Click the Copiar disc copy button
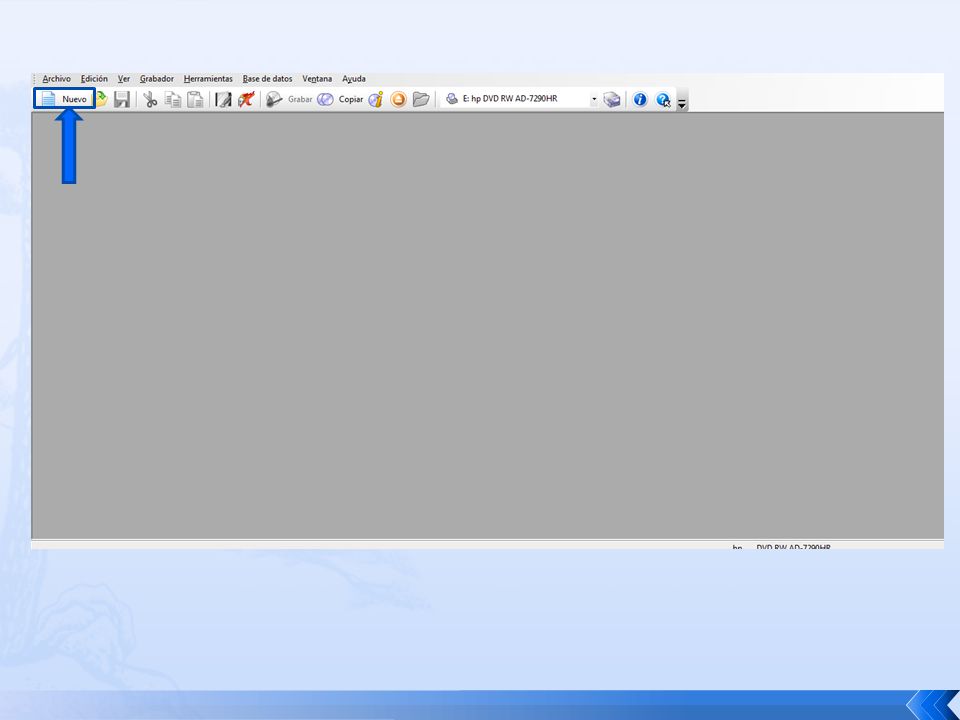The width and height of the screenshot is (960, 720). pyautogui.click(x=340, y=99)
